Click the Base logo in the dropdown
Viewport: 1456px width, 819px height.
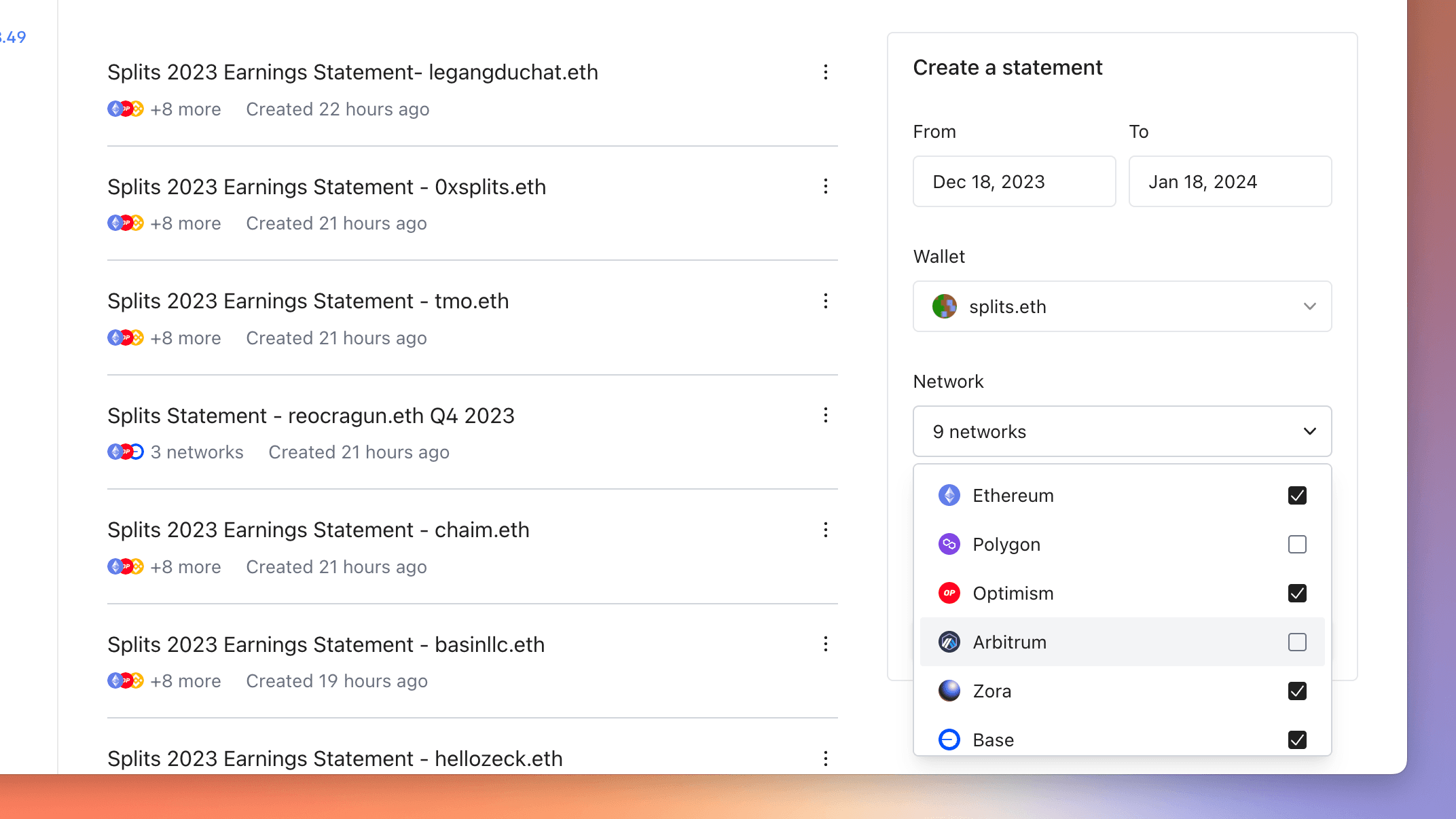pyautogui.click(x=949, y=740)
